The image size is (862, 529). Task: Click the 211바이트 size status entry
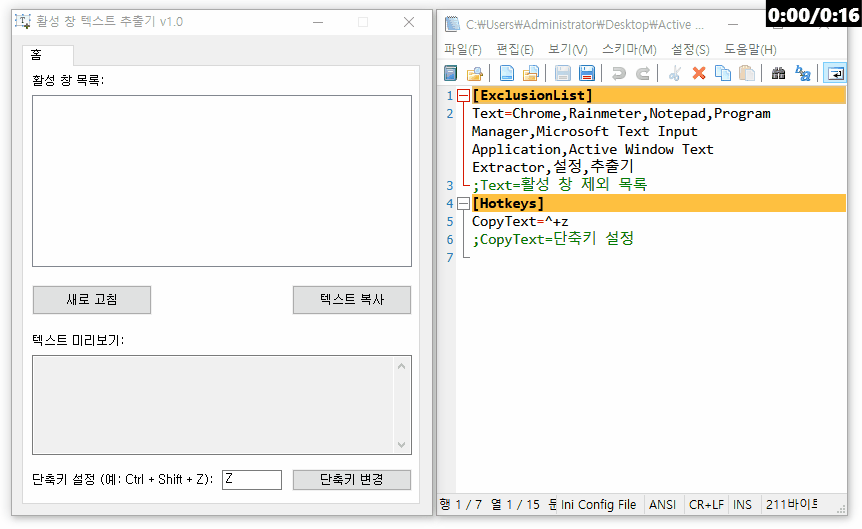point(792,505)
